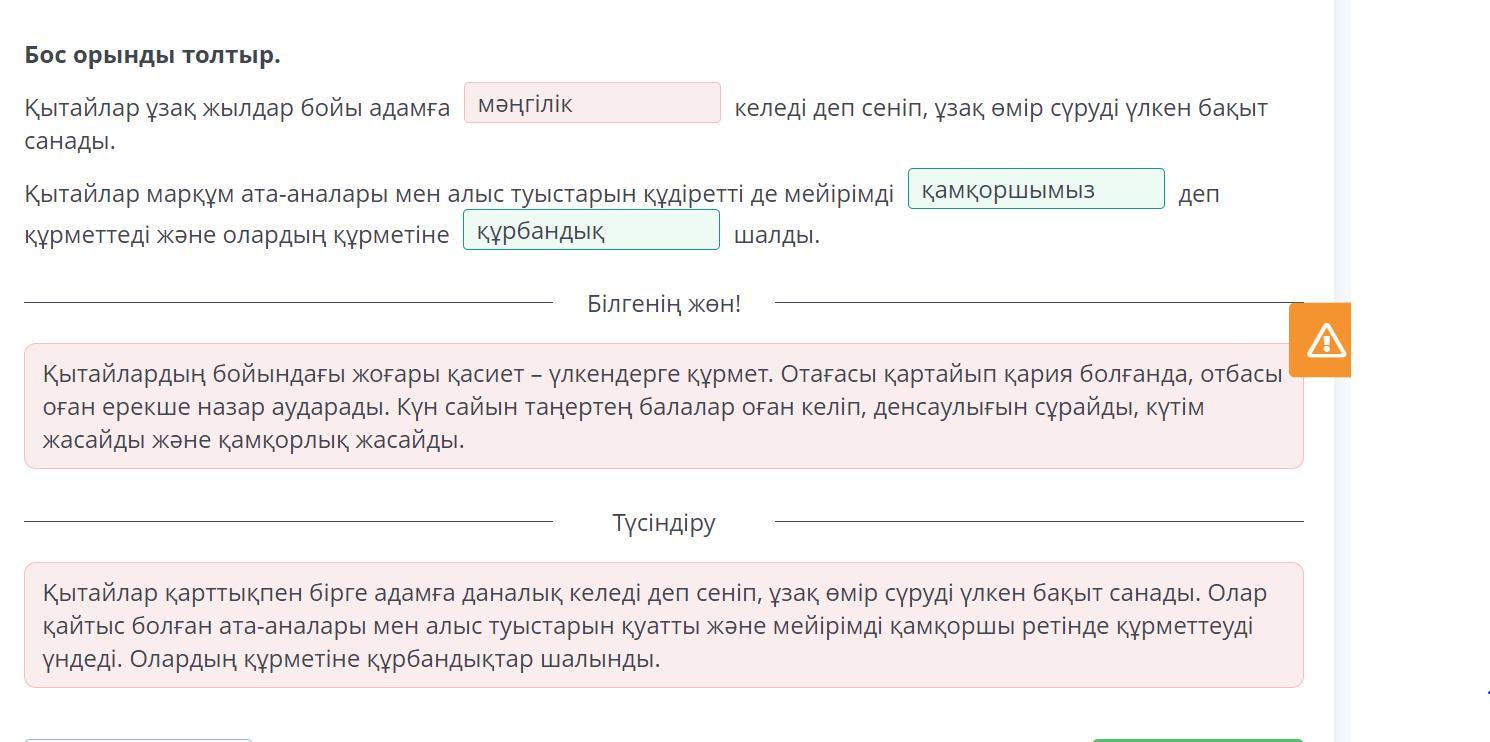Click the input field containing "мәңгілік"
The height and width of the screenshot is (742, 1490).
tap(592, 103)
